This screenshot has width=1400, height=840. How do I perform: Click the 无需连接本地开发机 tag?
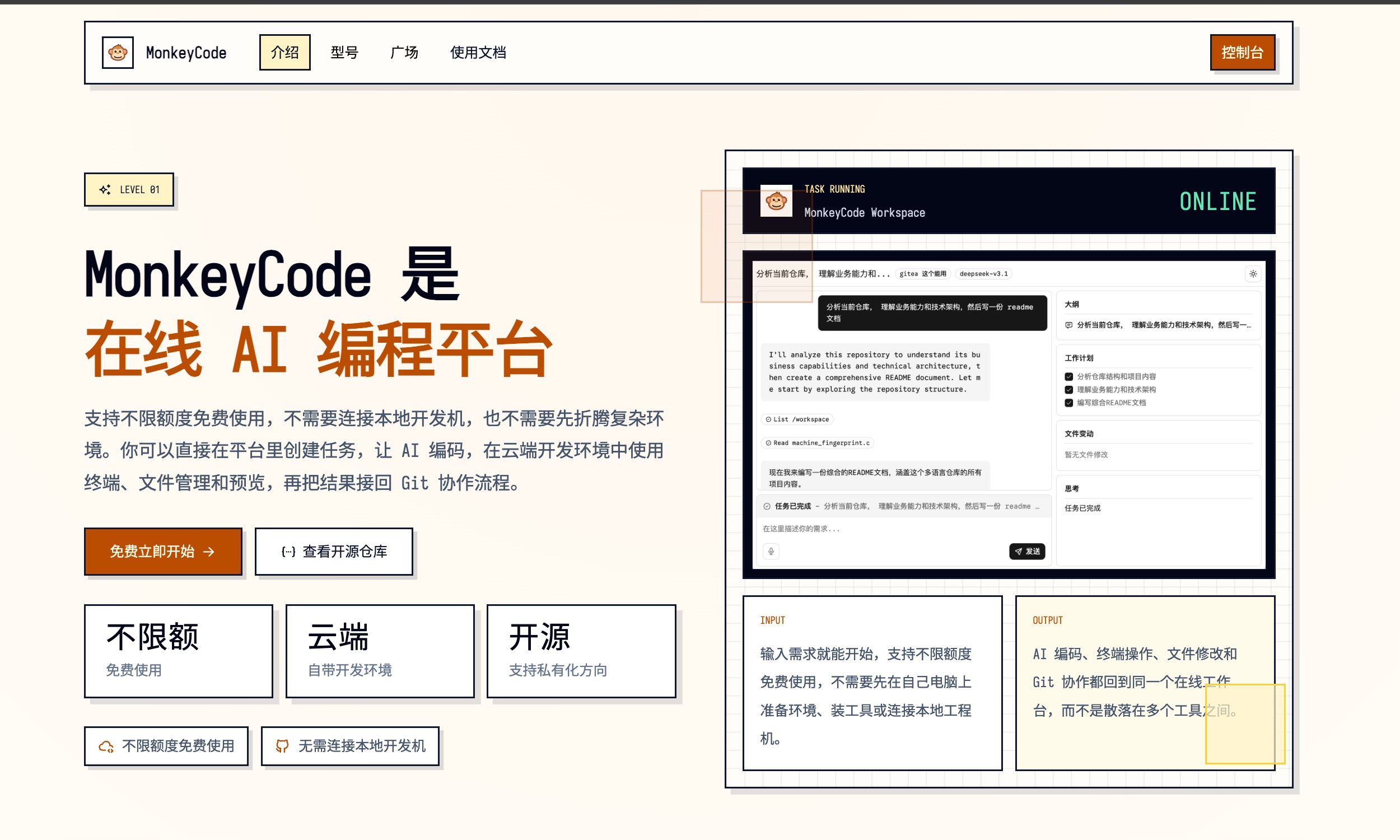[x=351, y=746]
